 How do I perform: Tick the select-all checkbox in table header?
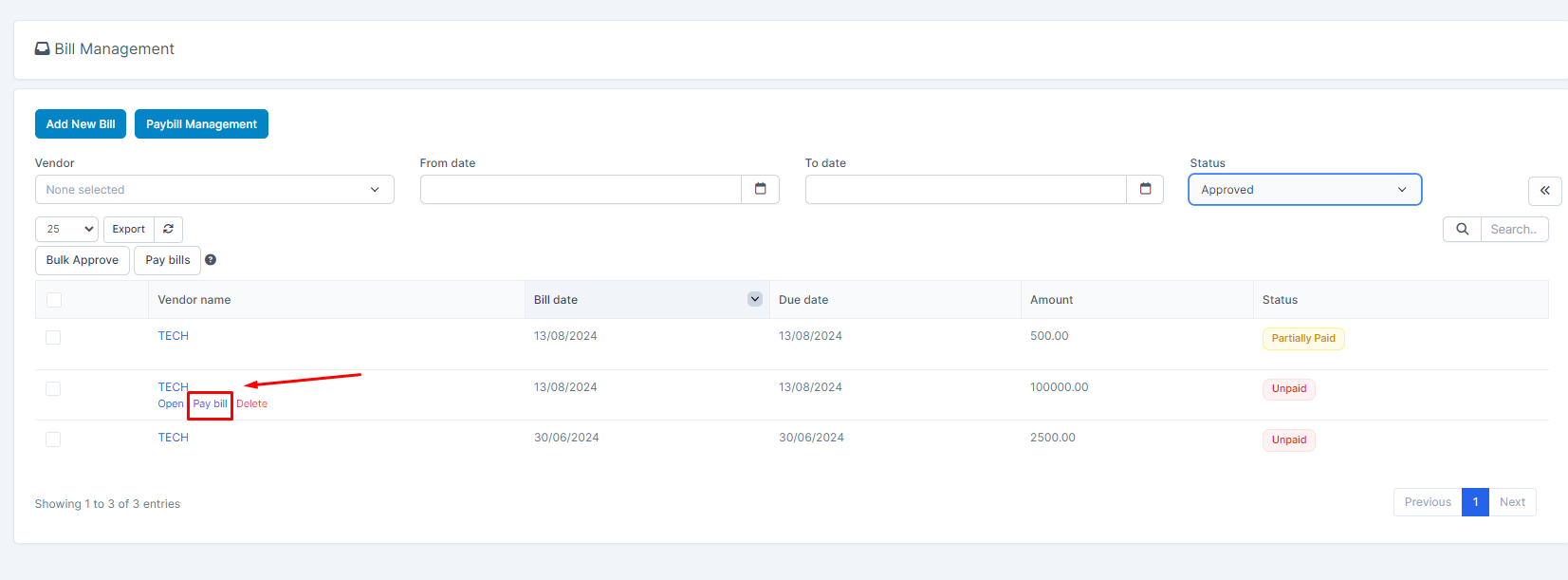(x=54, y=300)
